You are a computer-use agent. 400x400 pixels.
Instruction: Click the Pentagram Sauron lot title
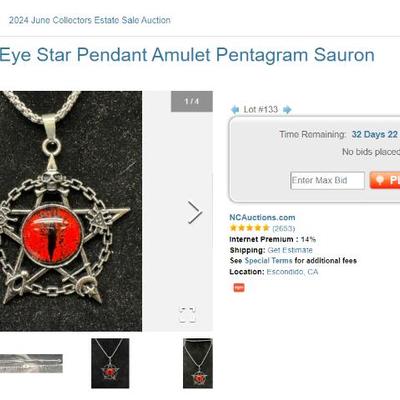tap(187, 55)
